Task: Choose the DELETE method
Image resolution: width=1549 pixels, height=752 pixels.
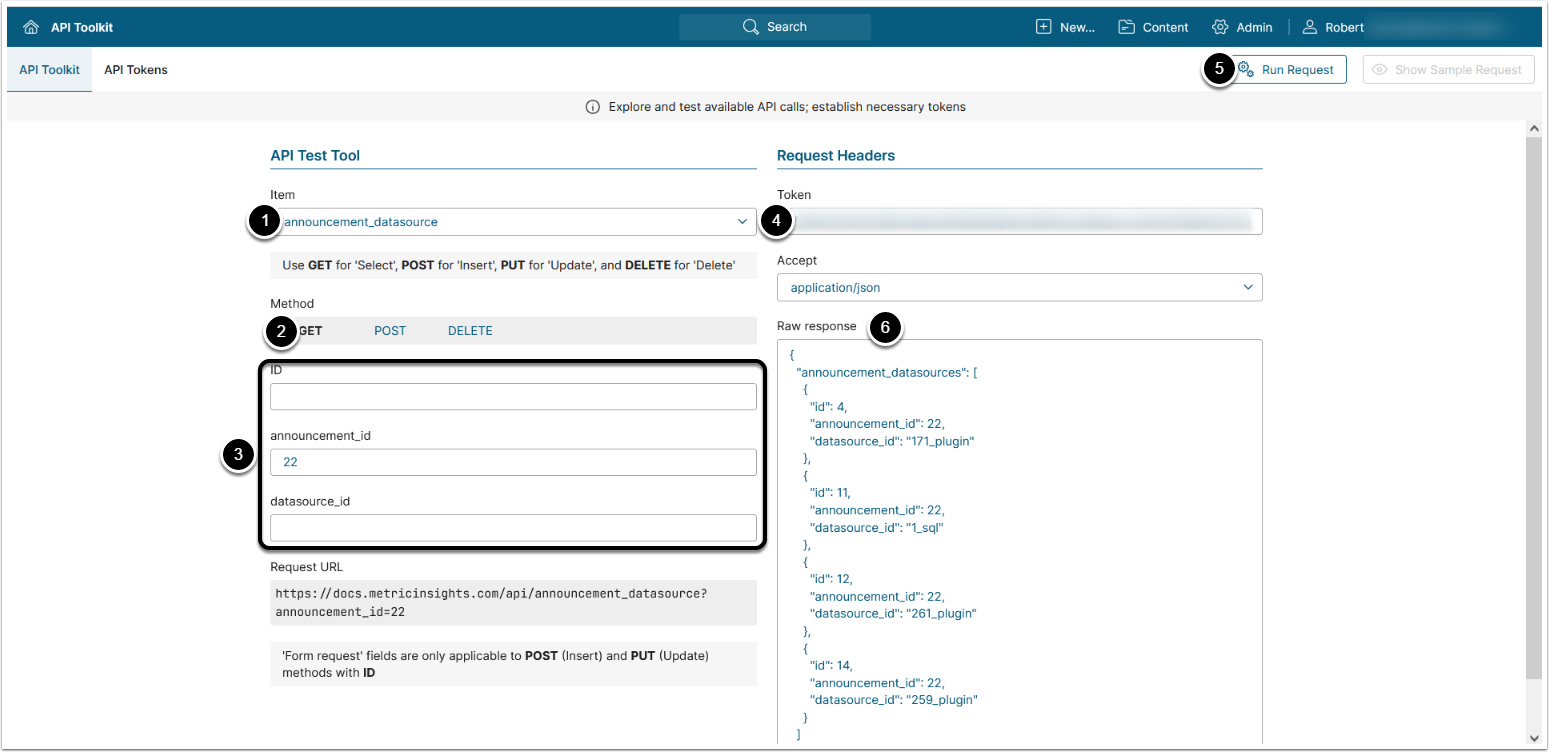Action: click(x=470, y=331)
